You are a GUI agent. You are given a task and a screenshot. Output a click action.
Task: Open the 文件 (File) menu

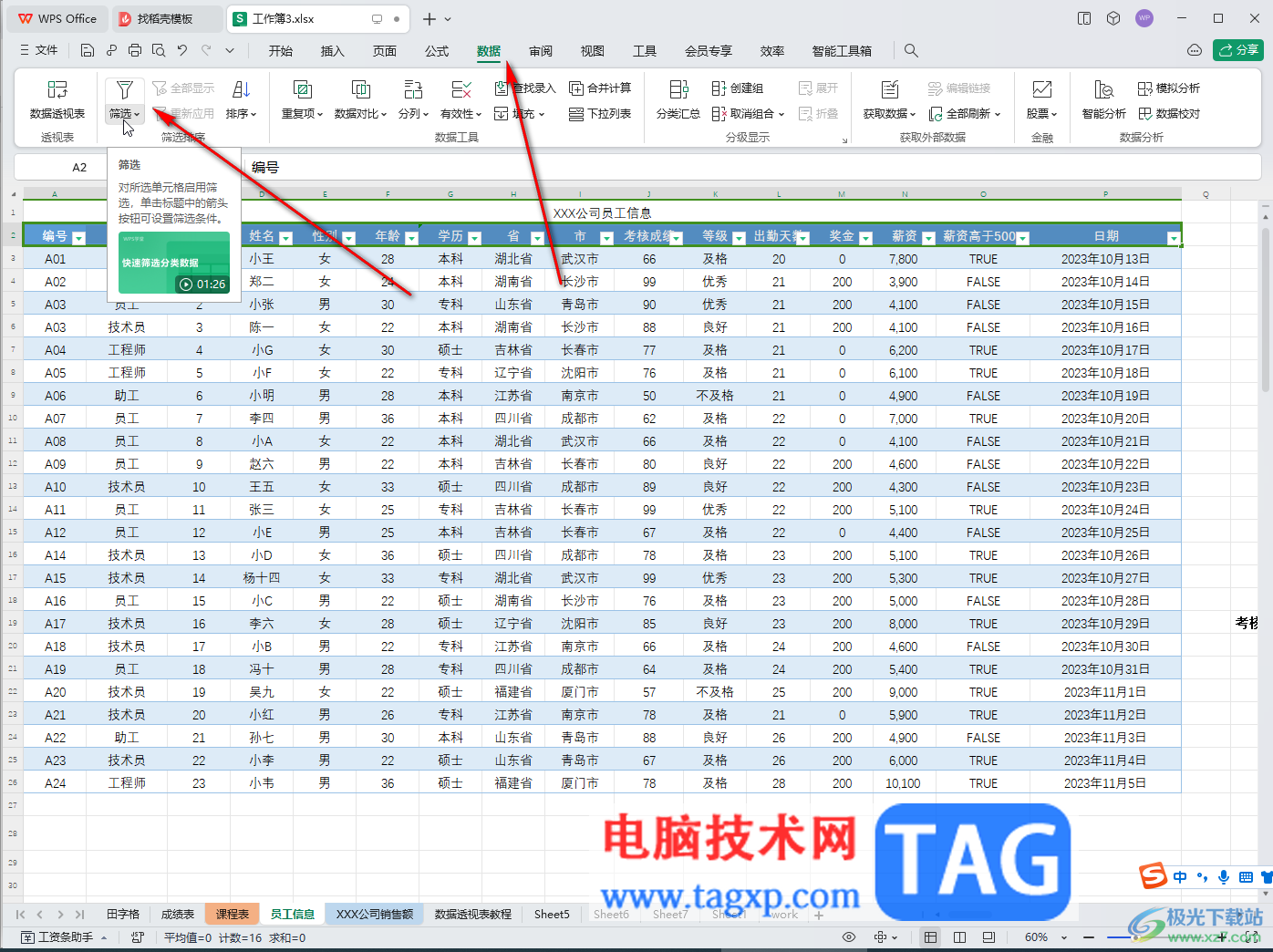coord(39,51)
